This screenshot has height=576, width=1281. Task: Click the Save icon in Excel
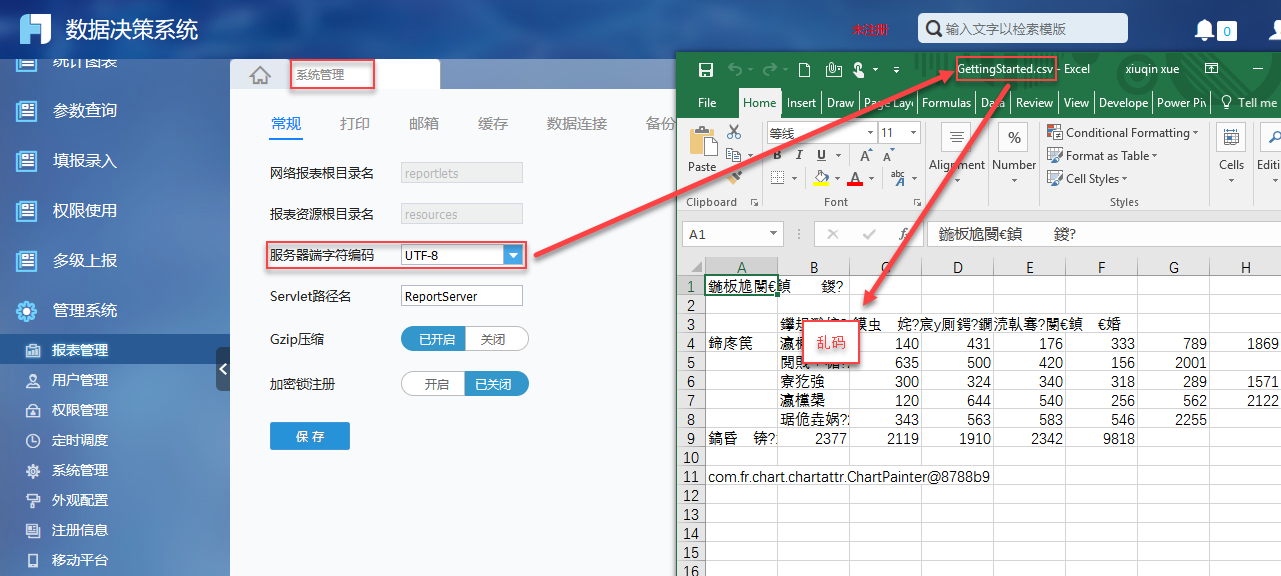click(x=705, y=68)
